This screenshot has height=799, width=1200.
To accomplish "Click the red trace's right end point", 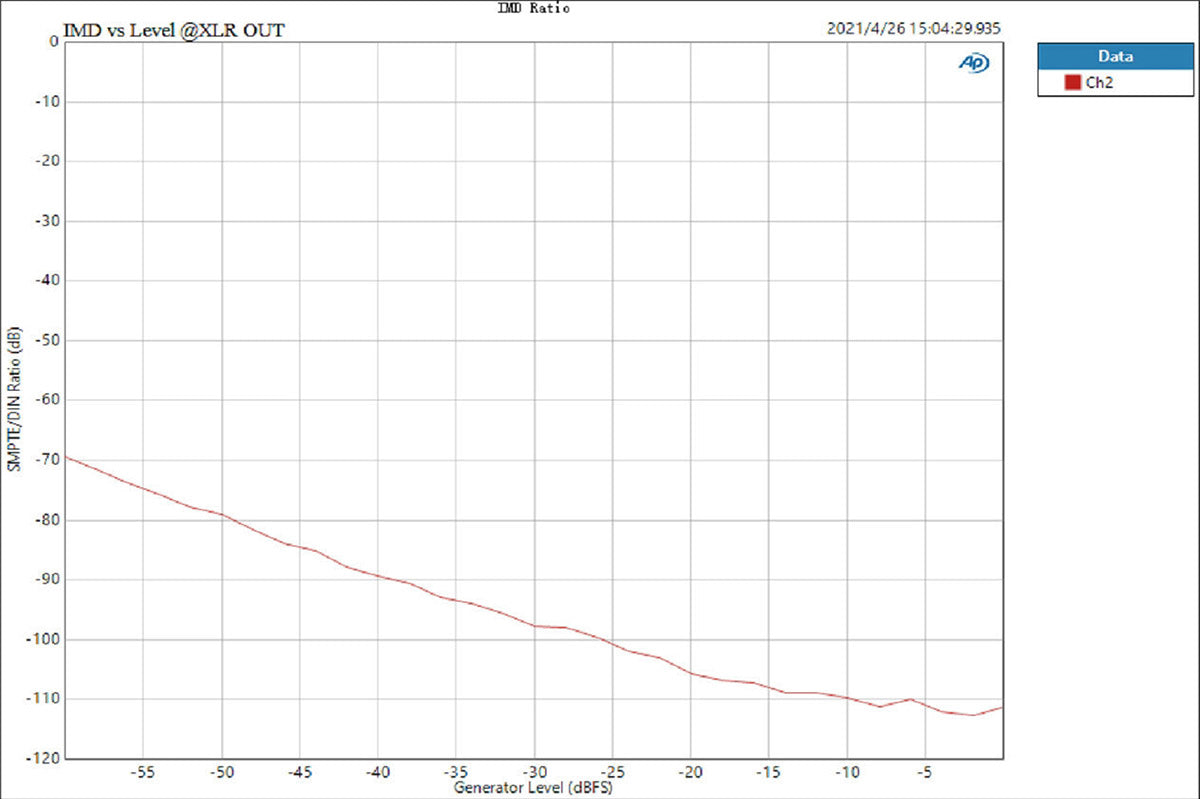I will (x=1001, y=707).
